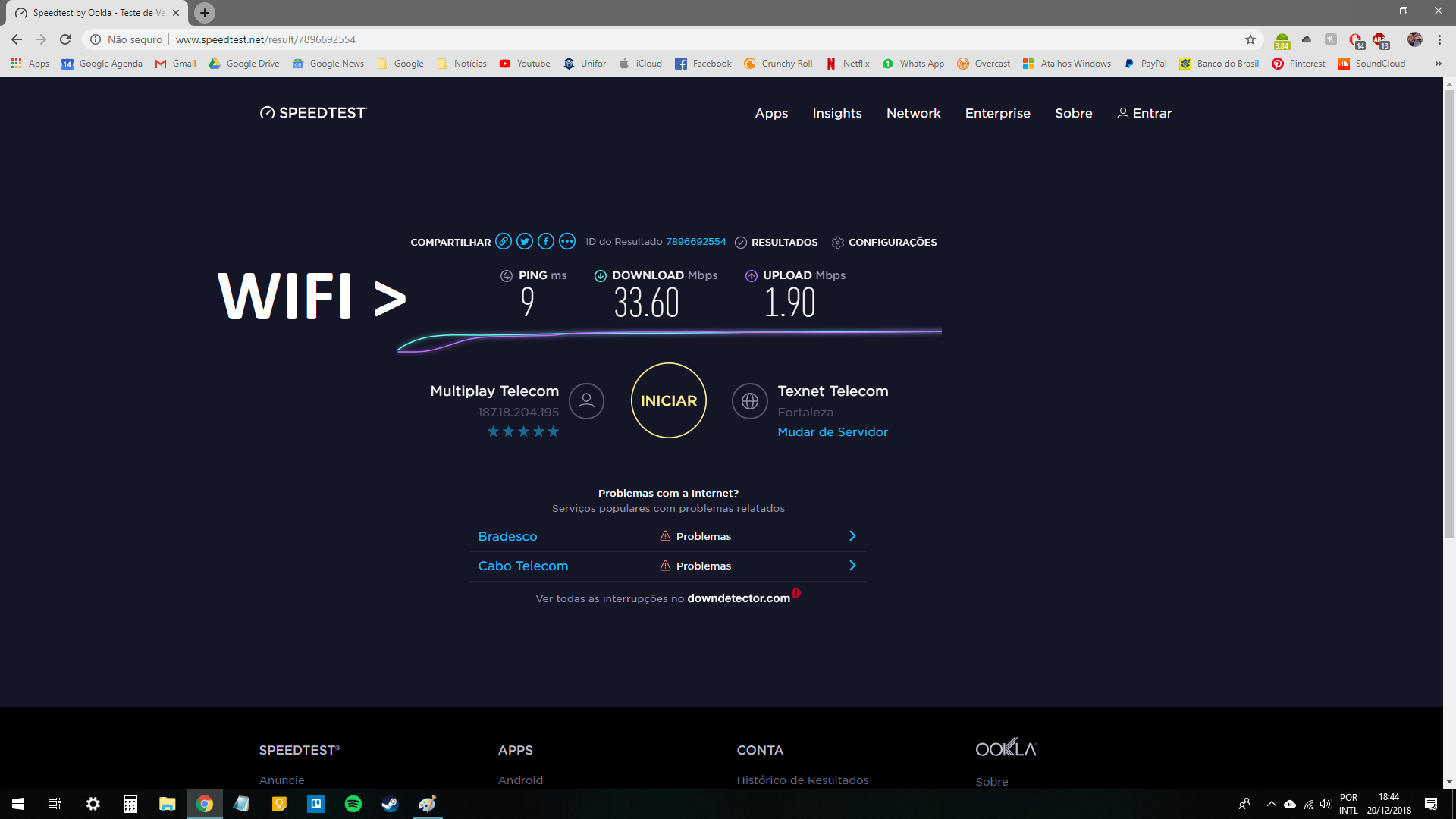Click the site info Não seguro icon
Viewport: 1456px width, 819px height.
pyautogui.click(x=96, y=39)
